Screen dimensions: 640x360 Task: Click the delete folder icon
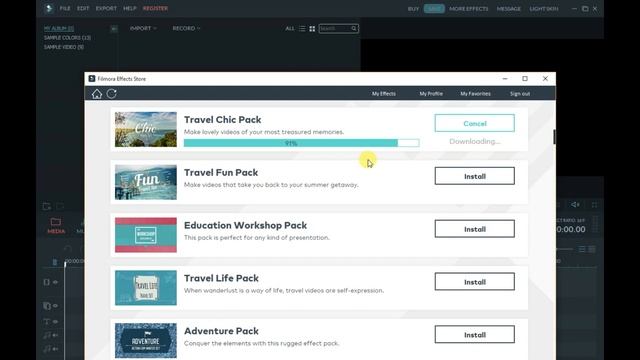60,206
